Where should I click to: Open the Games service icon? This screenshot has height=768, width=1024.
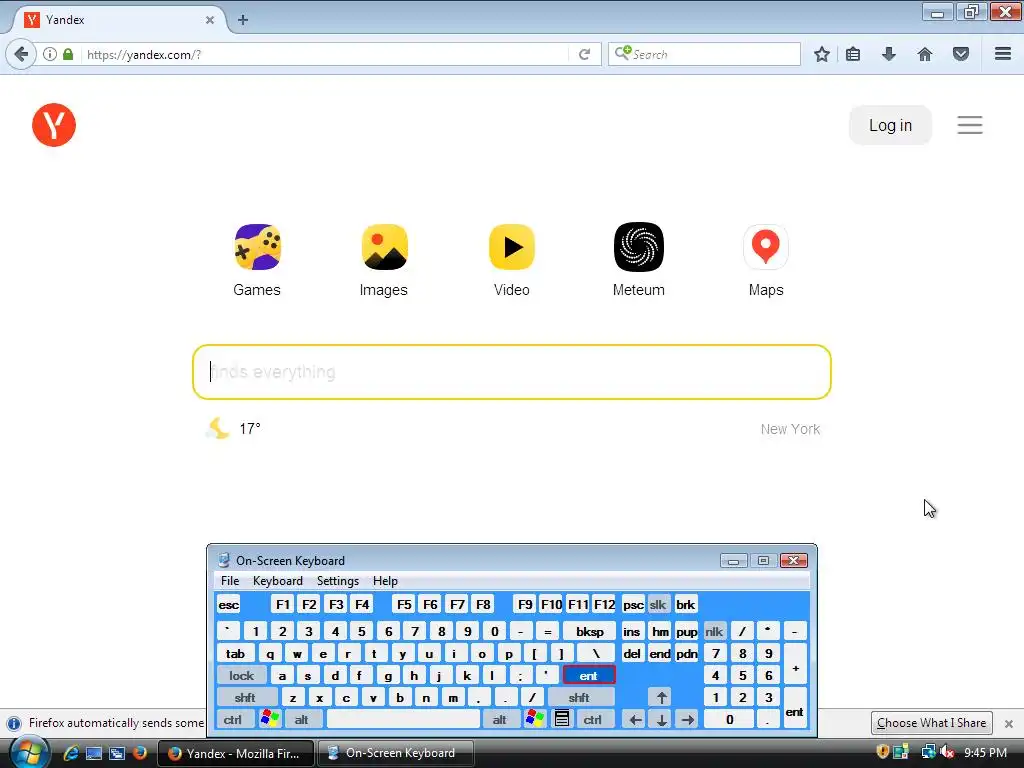coord(257,247)
